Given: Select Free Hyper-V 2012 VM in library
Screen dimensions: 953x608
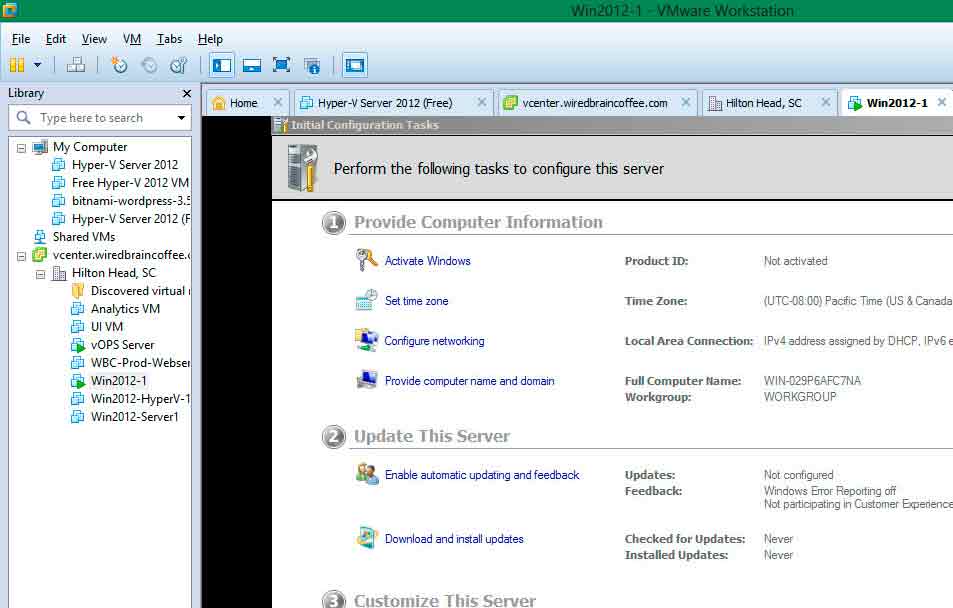Looking at the screenshot, I should pos(130,182).
